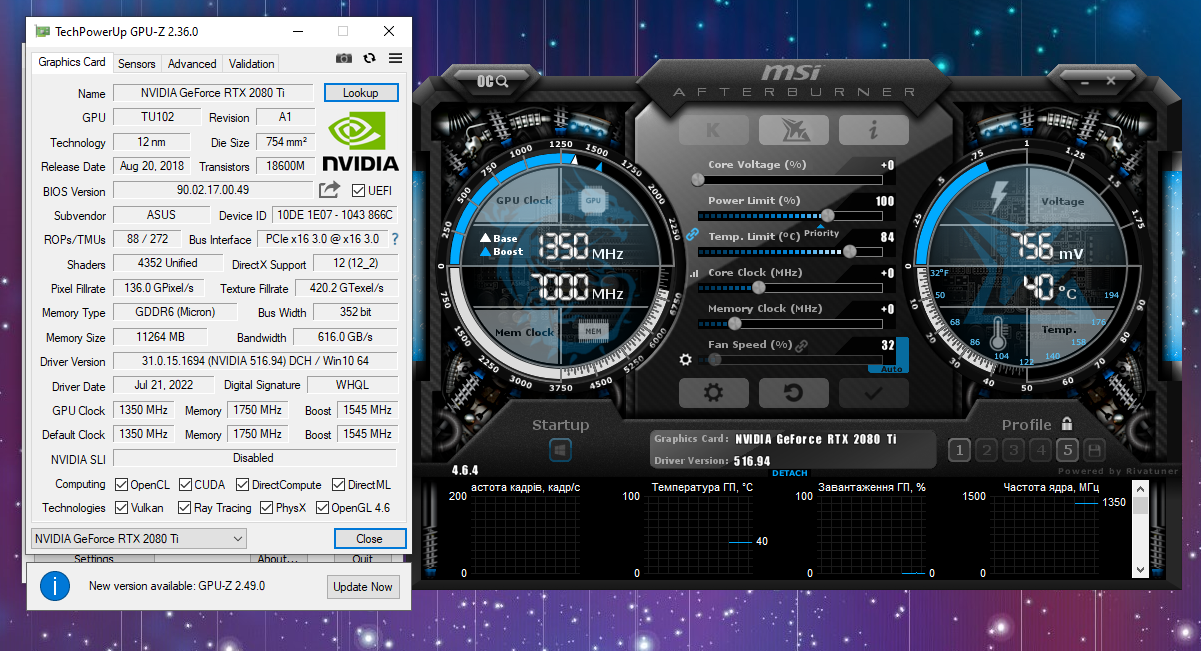Switch to the Advanced tab
The width and height of the screenshot is (1201, 651).
(192, 63)
